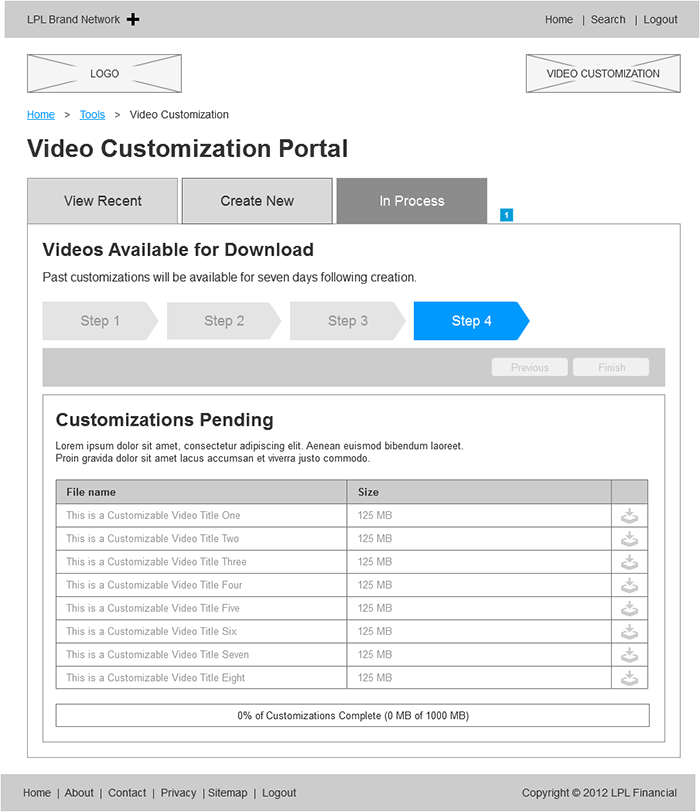Download Customizable Video Title Four
700x812 pixels.
coord(629,585)
